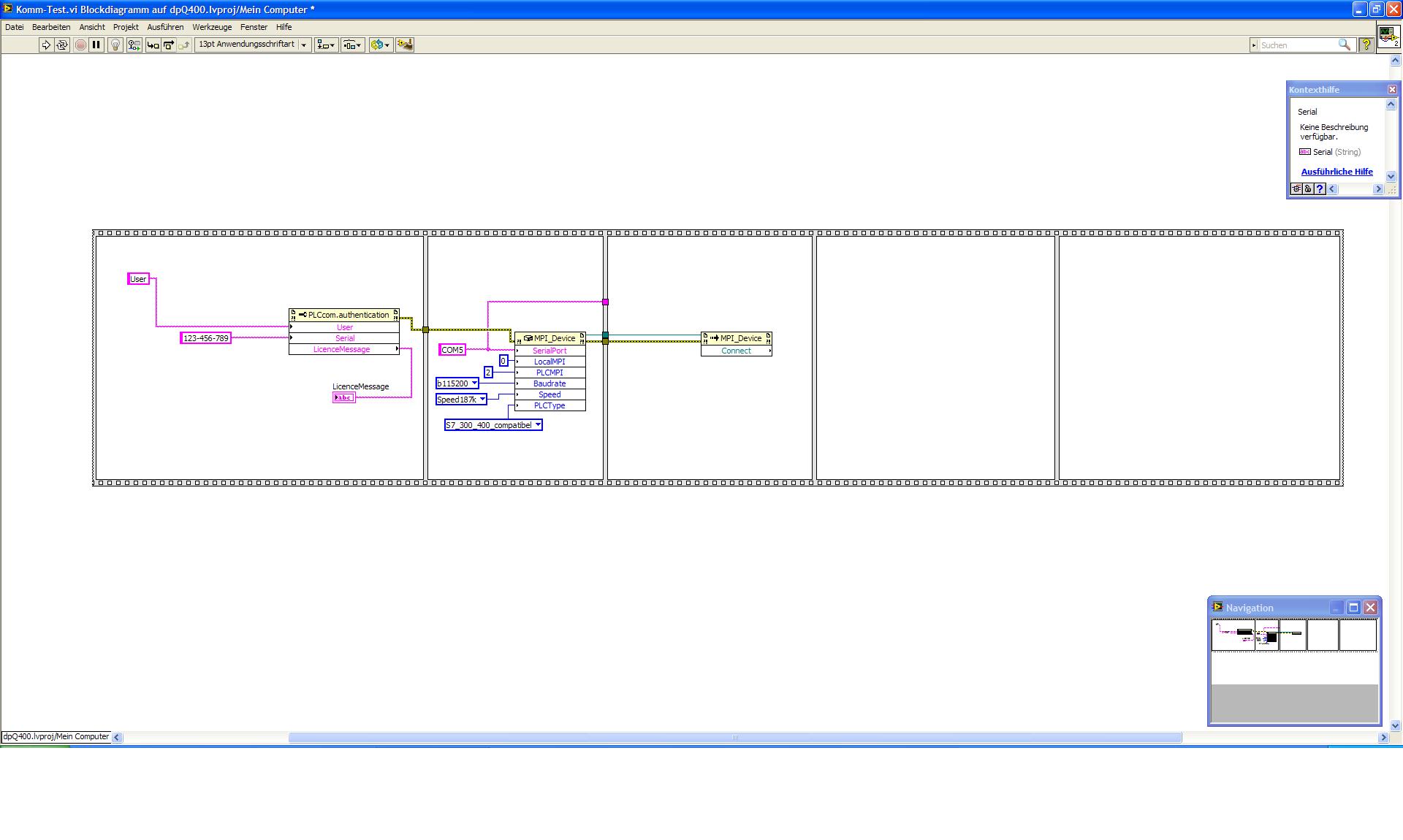Viewport: 1403px width, 840px height.
Task: Click the horizontal scrollbar thumb at the bottom
Action: click(734, 738)
